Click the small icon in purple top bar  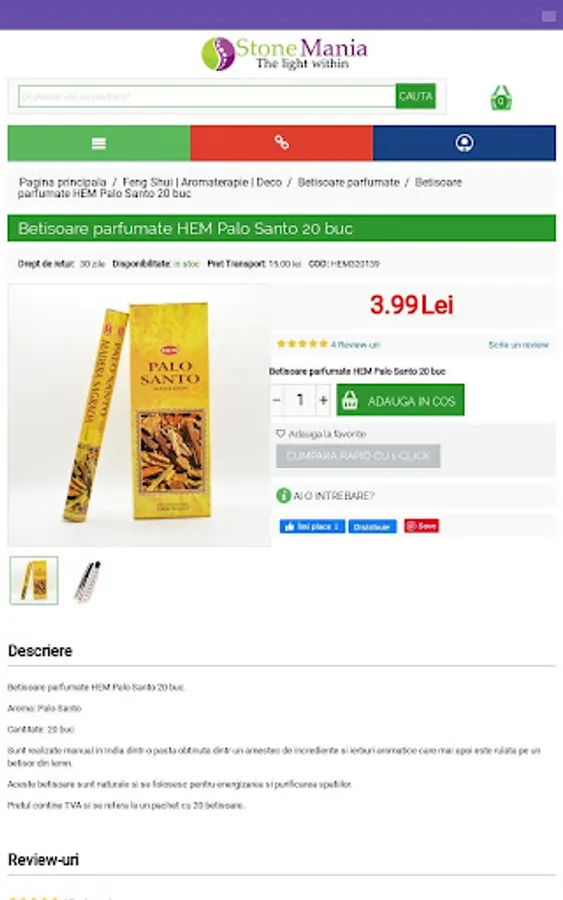(549, 16)
